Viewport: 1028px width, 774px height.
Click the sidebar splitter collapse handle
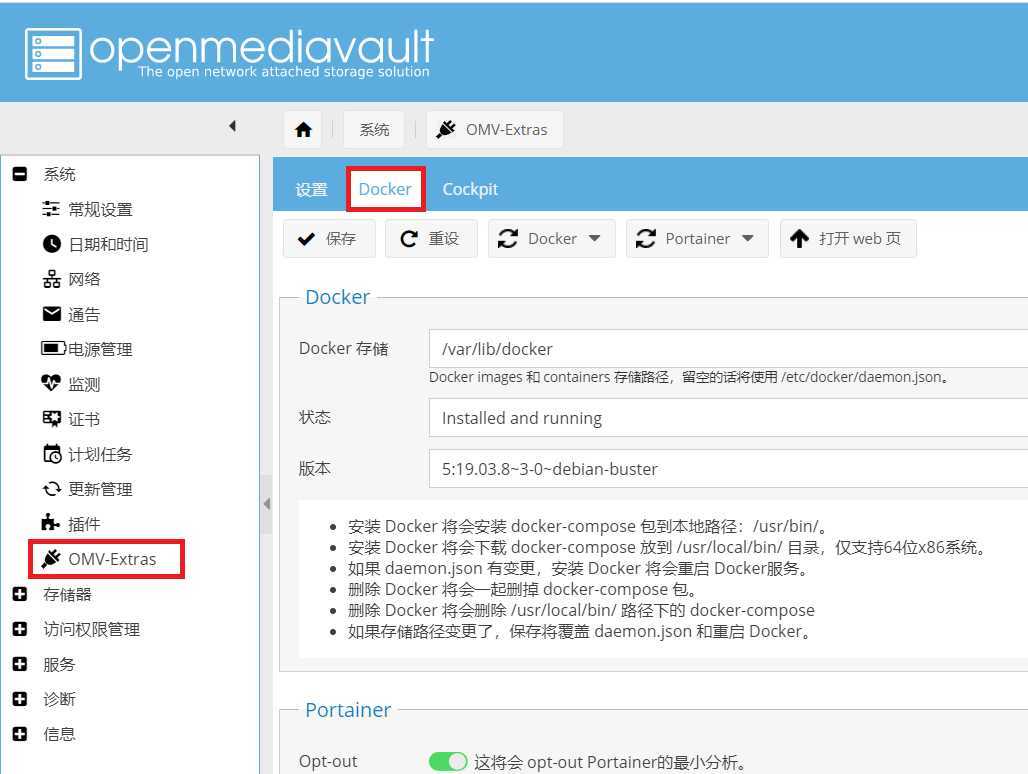click(x=266, y=503)
